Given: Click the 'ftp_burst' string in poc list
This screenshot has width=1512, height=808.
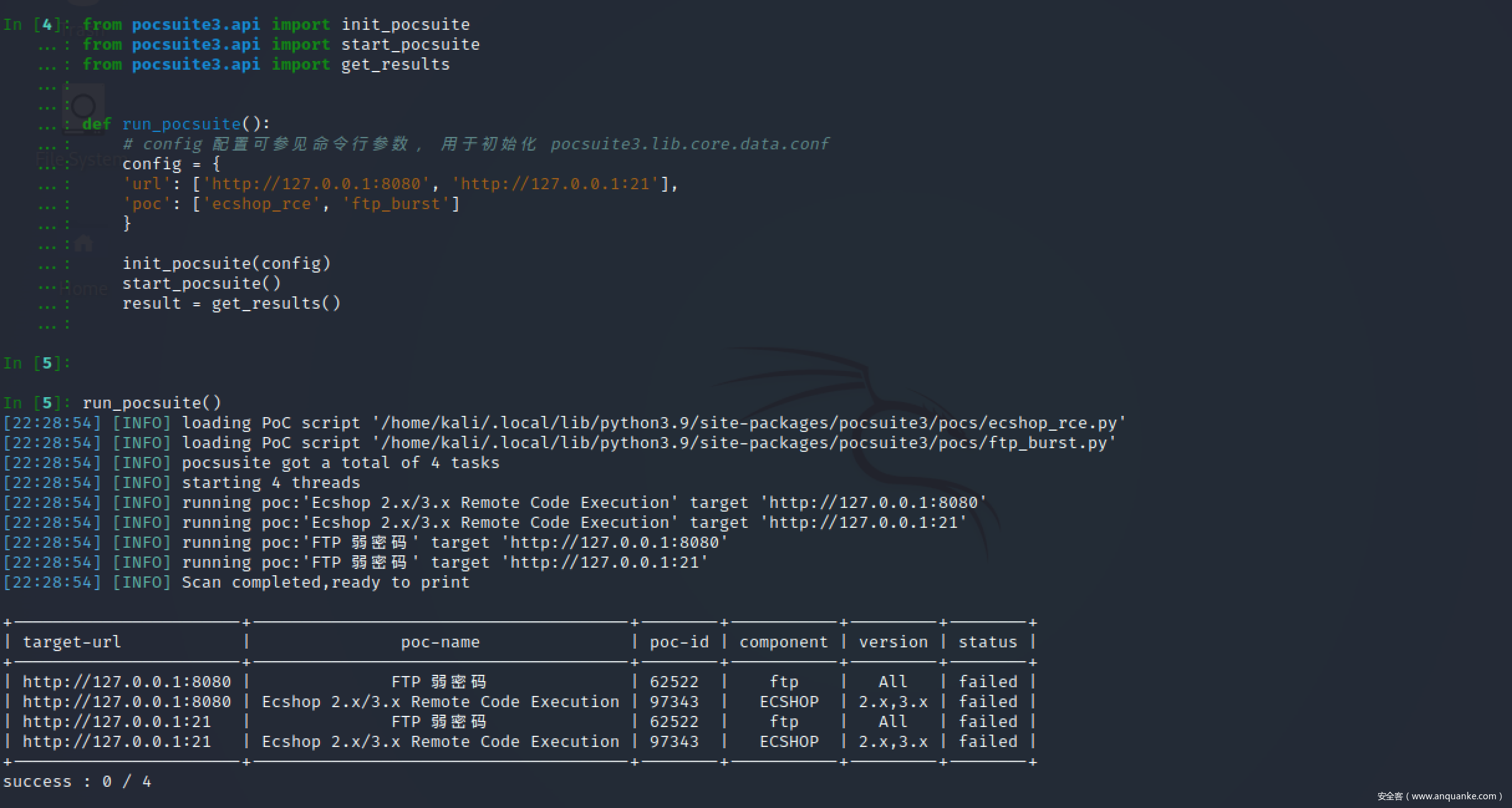Looking at the screenshot, I should pyautogui.click(x=395, y=204).
